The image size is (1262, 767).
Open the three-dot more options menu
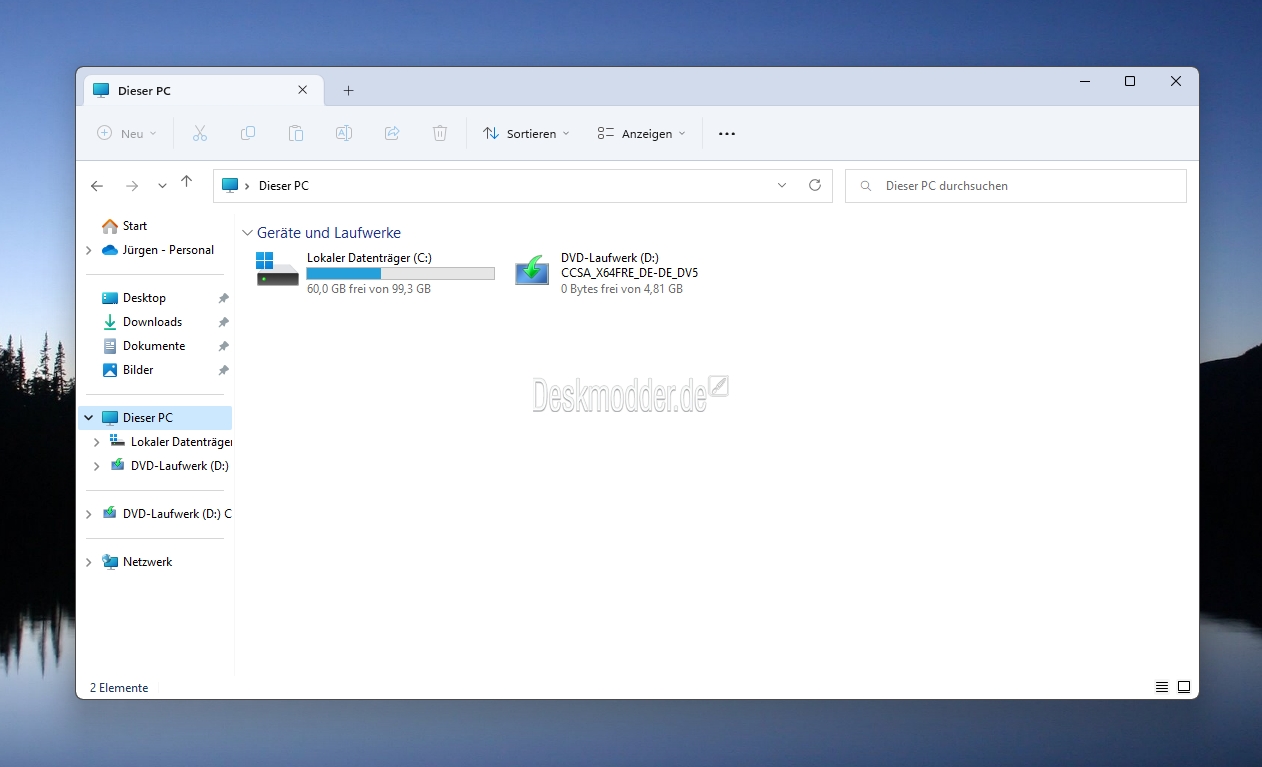727,133
